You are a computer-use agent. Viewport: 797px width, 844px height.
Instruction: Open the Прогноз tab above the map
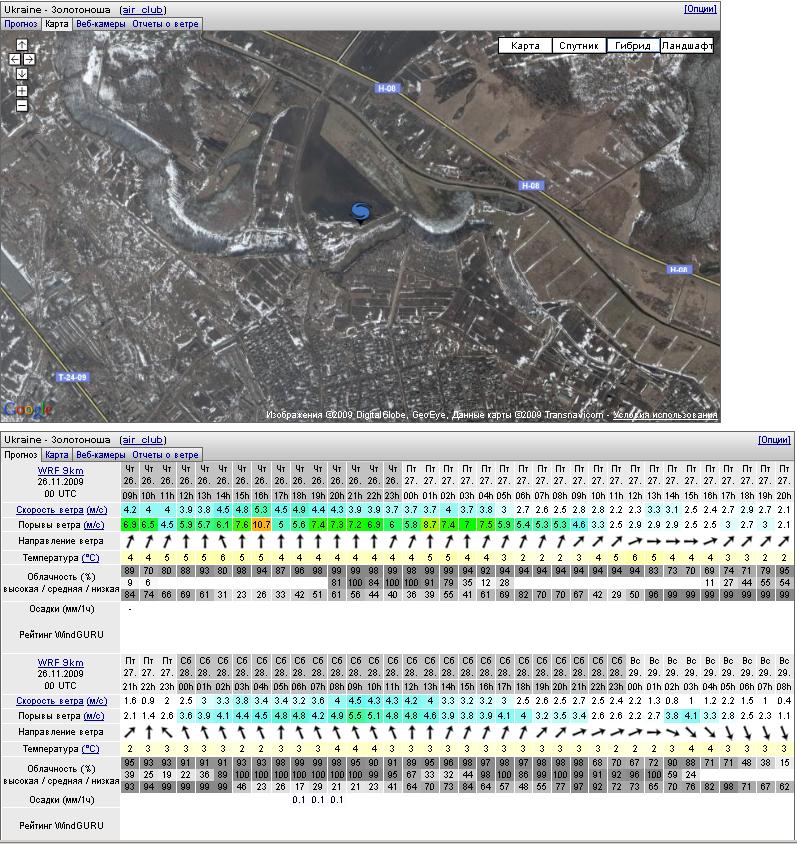[x=21, y=23]
